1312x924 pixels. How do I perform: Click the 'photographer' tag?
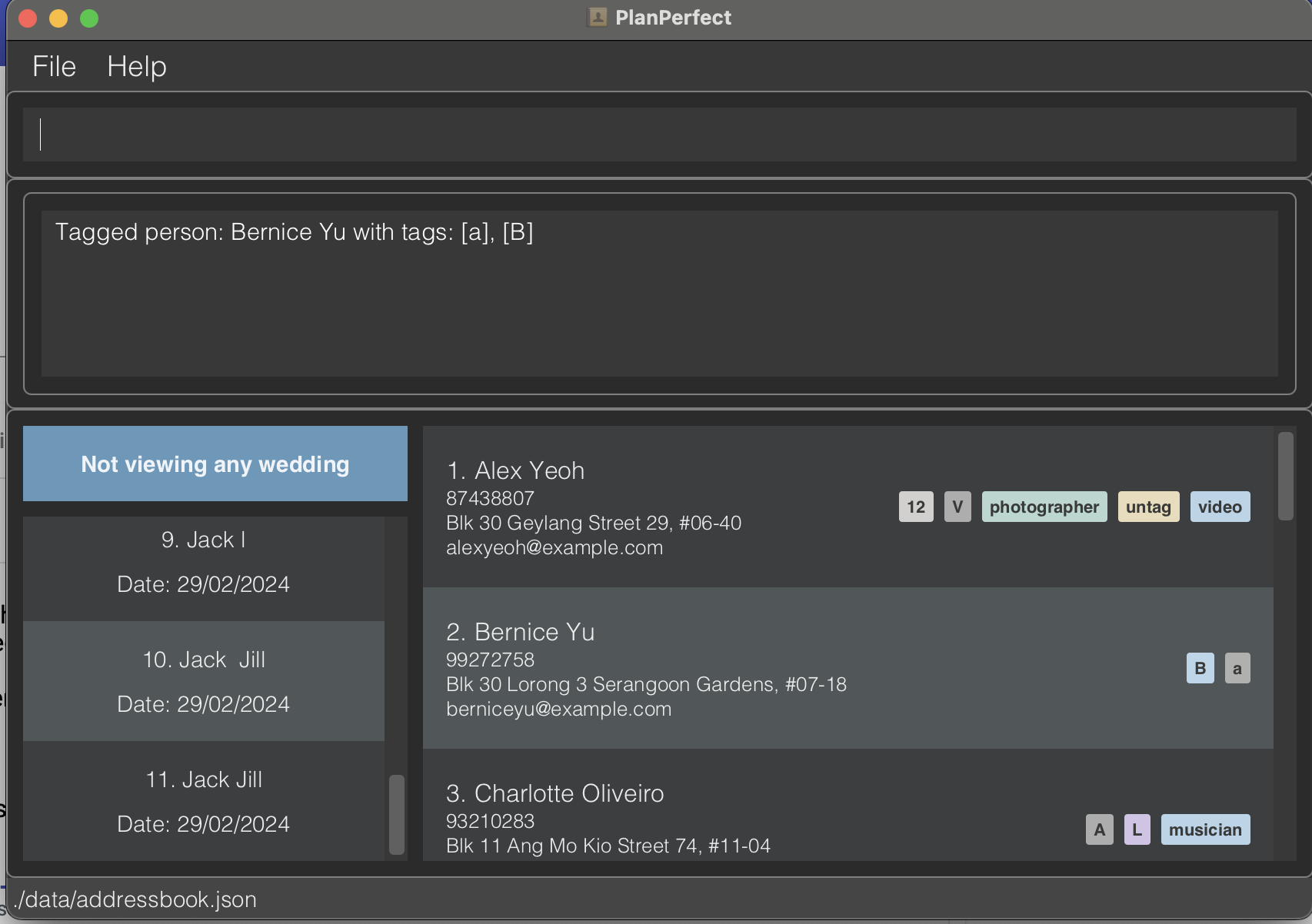pyautogui.click(x=1044, y=507)
